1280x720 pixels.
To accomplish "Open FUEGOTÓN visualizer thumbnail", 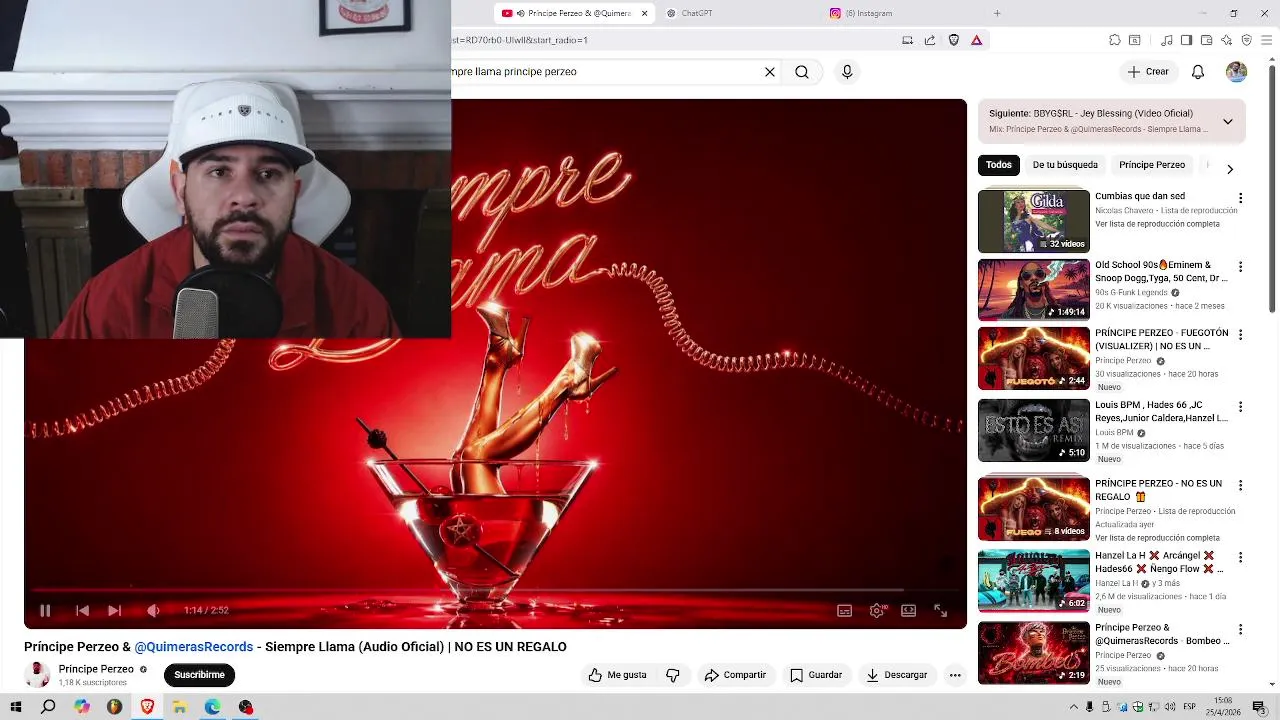I will [1034, 358].
